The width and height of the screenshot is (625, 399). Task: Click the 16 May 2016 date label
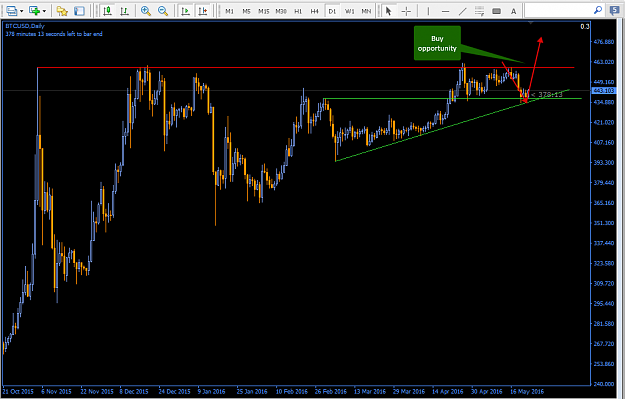tap(527, 391)
